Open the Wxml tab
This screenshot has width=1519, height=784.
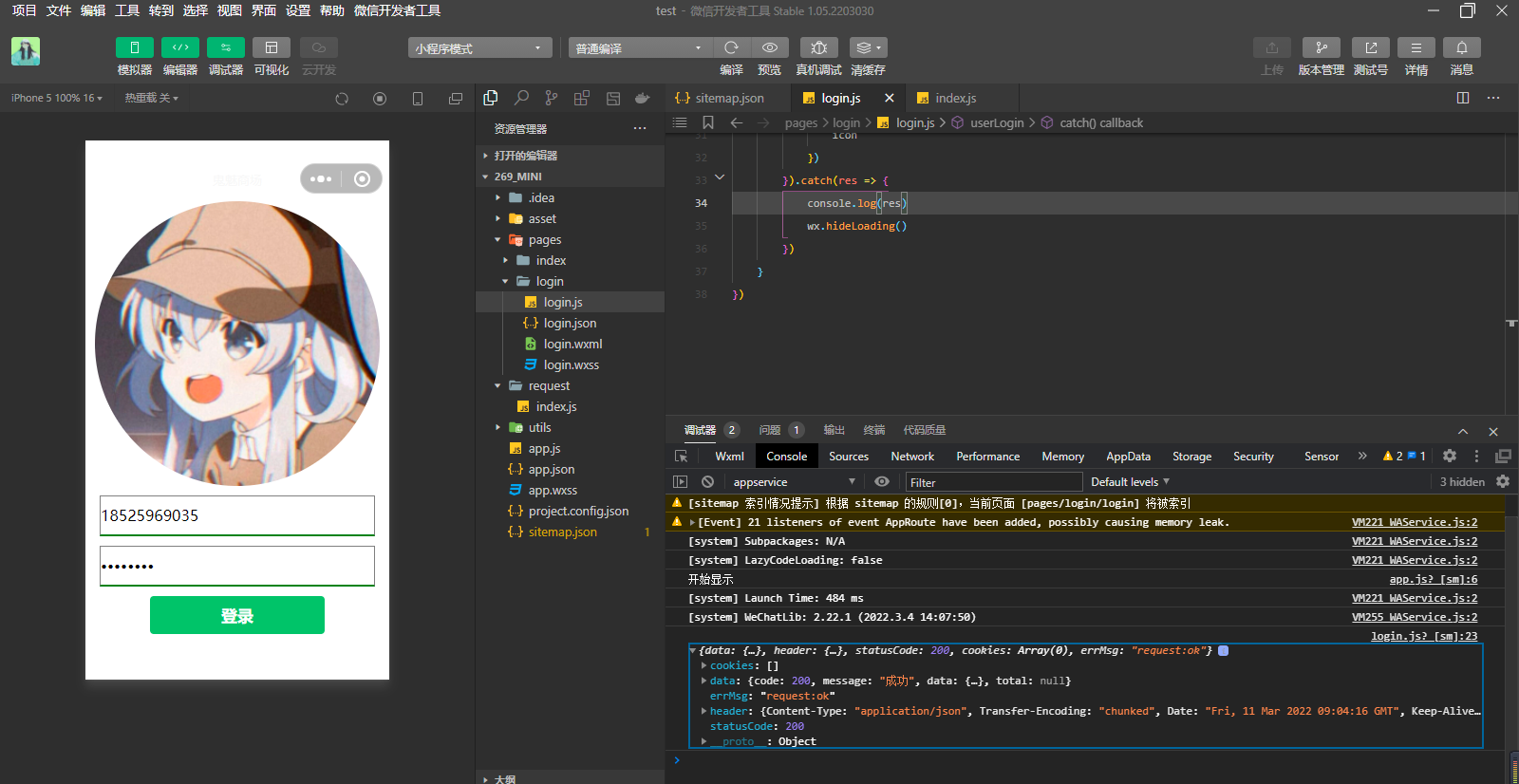[729, 457]
